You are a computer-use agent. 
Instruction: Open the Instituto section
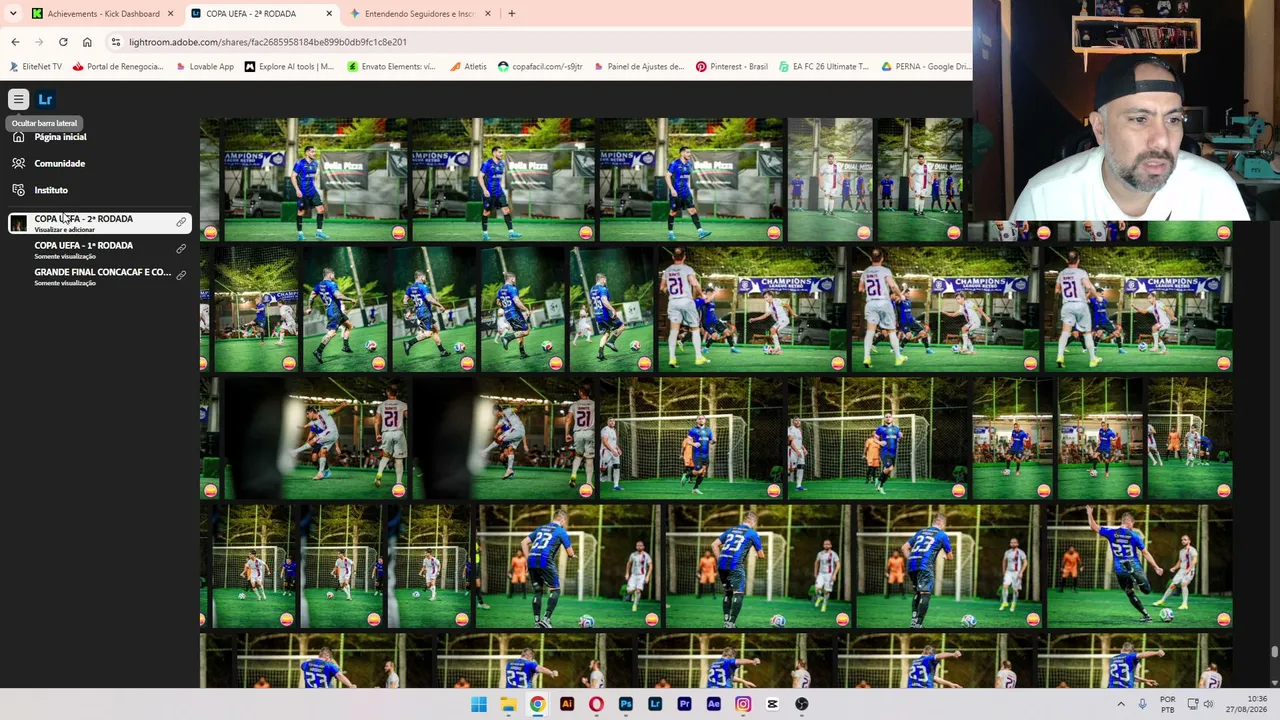tap(51, 190)
